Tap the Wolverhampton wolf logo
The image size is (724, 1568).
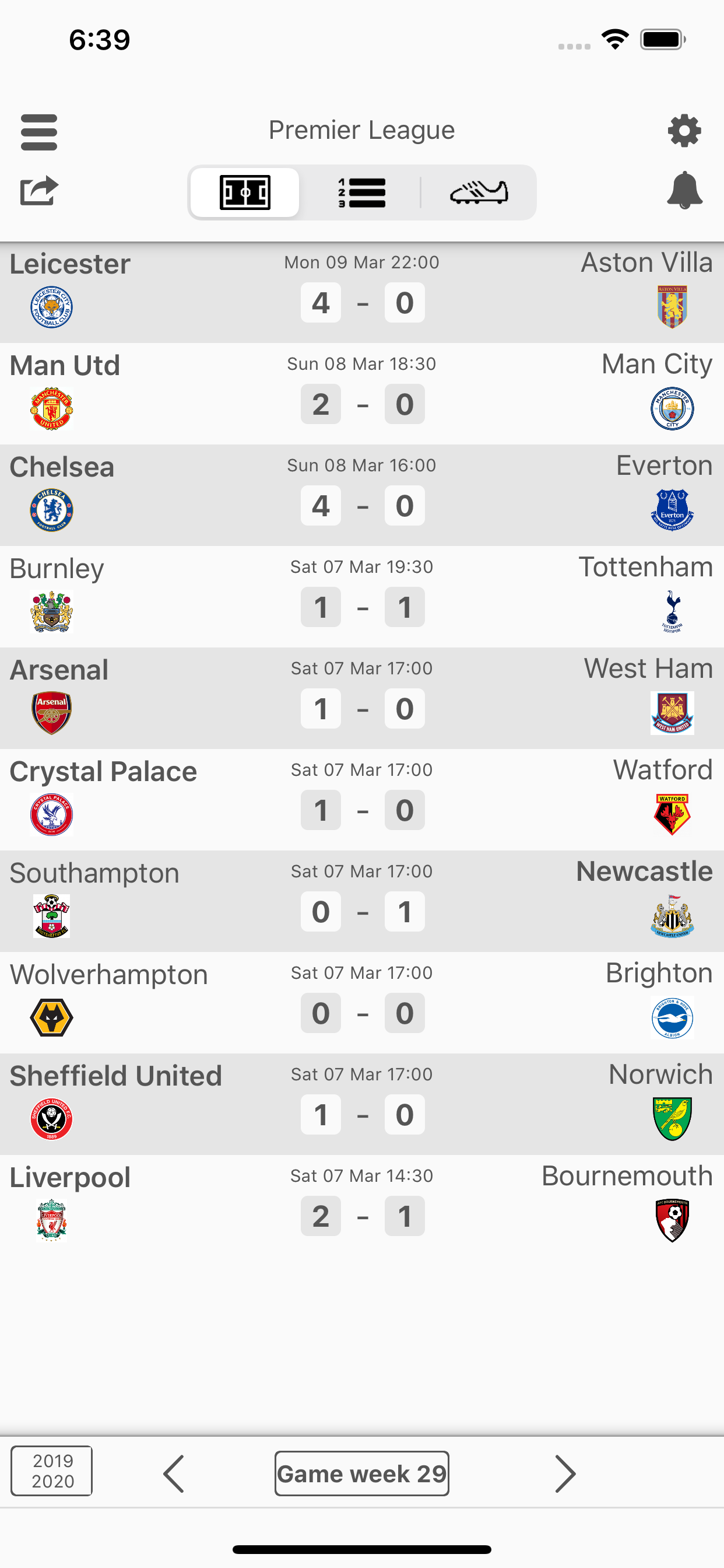click(x=52, y=1018)
